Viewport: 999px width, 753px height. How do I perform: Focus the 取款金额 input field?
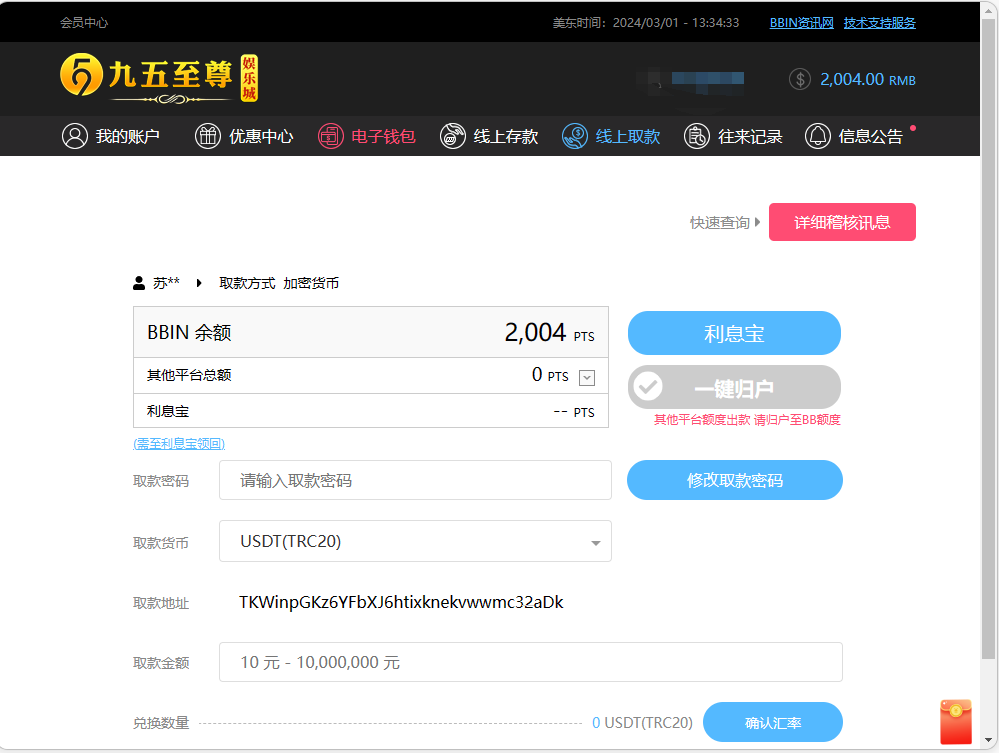[531, 663]
